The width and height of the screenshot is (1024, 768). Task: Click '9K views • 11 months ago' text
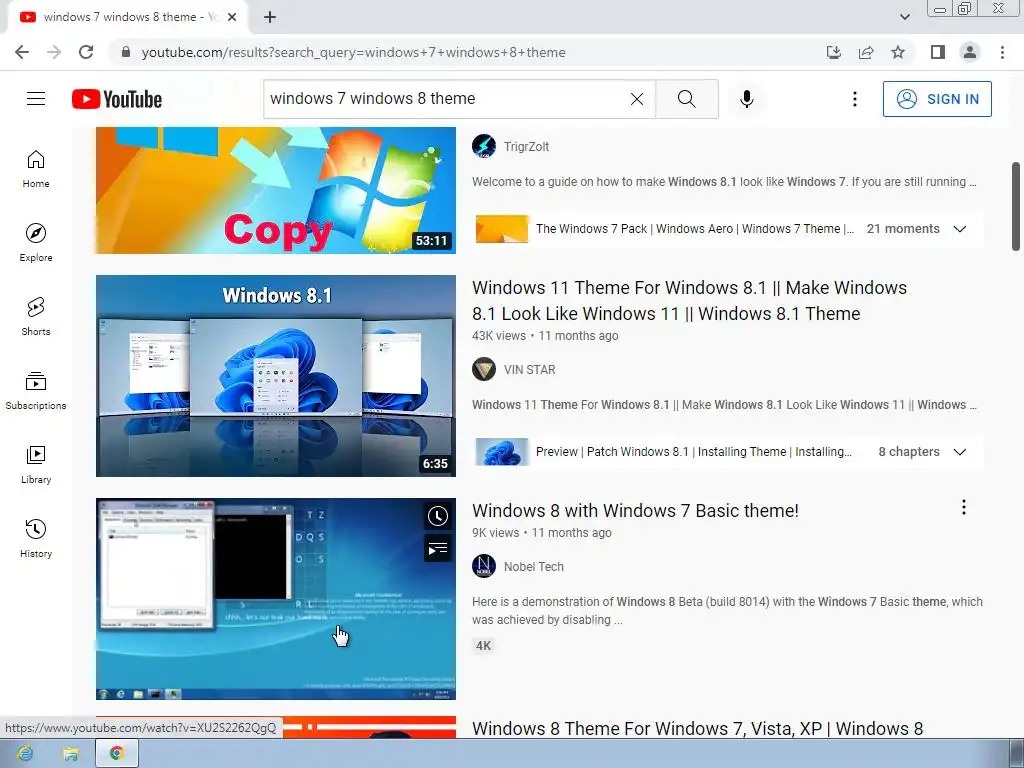(x=542, y=533)
